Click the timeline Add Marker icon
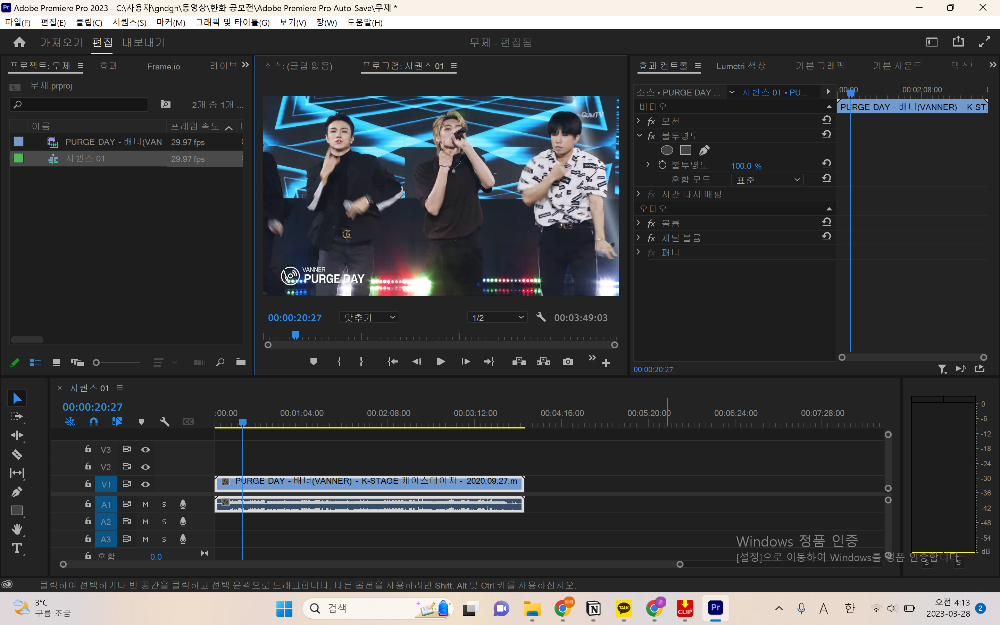This screenshot has width=1000, height=625. (x=141, y=422)
